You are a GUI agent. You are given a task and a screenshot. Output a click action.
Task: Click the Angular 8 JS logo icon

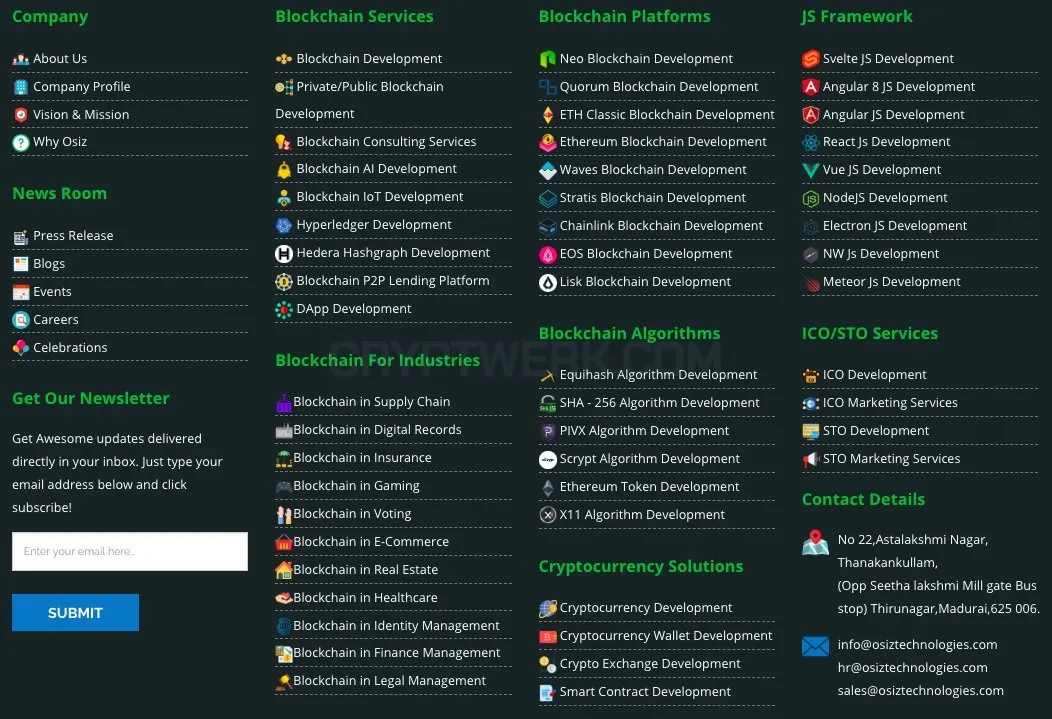(810, 87)
